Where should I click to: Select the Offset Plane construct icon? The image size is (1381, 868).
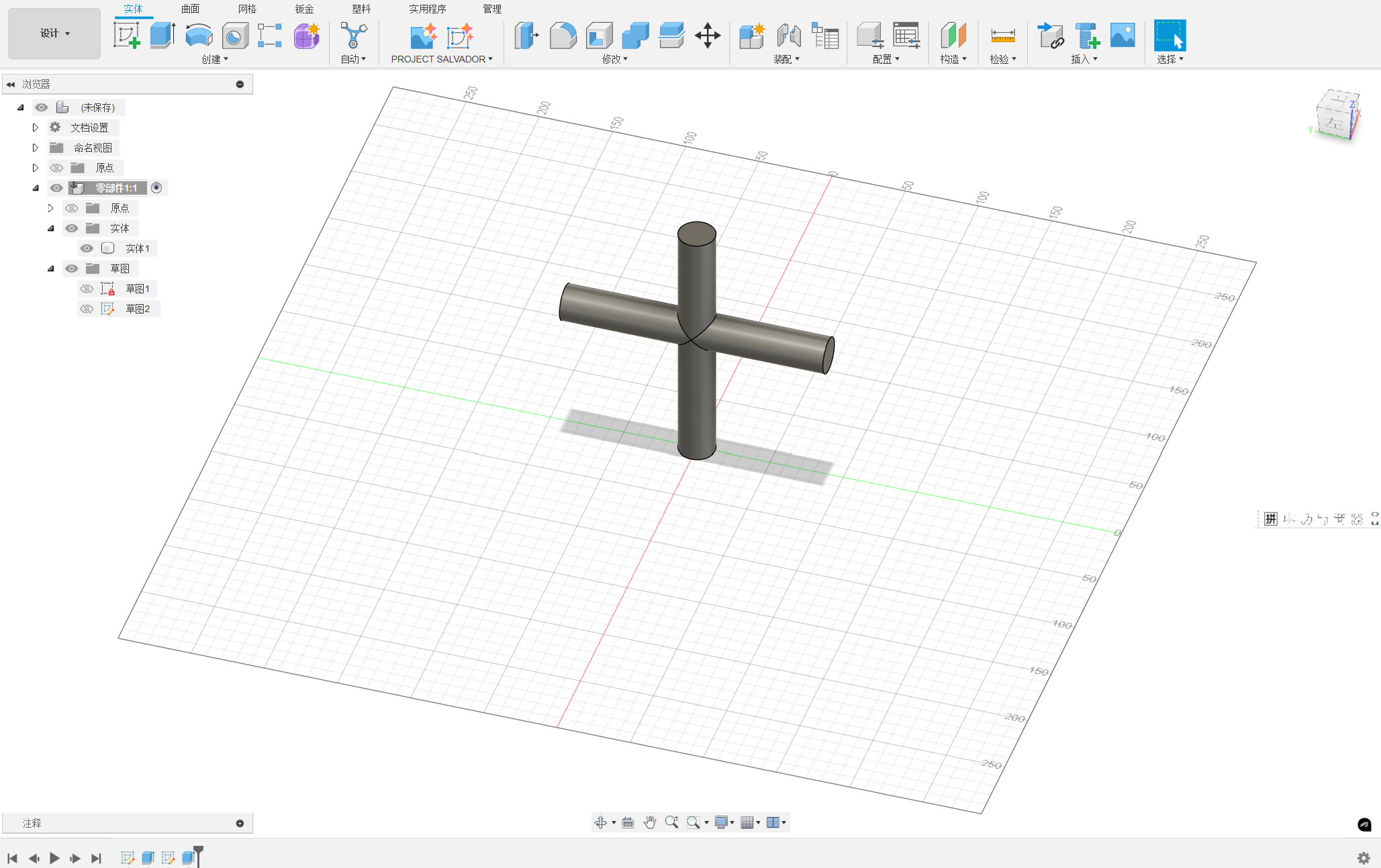coord(953,35)
